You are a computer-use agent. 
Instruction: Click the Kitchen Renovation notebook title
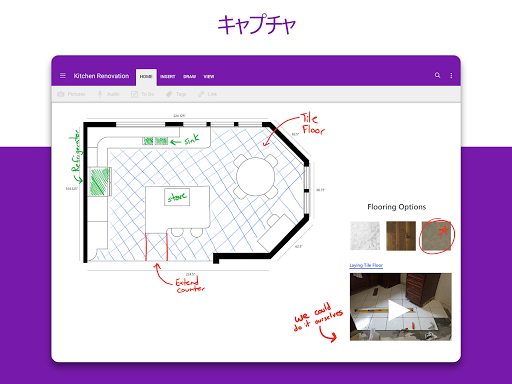tap(101, 76)
